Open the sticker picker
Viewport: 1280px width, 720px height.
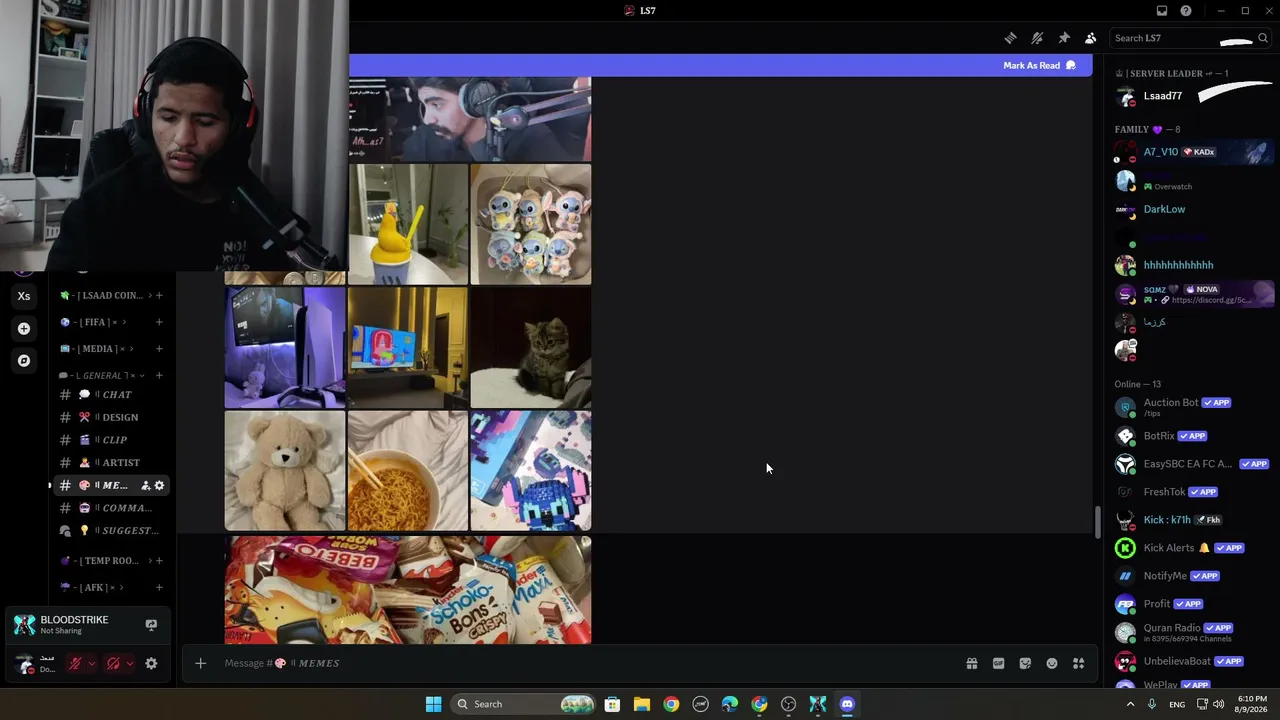1025,663
